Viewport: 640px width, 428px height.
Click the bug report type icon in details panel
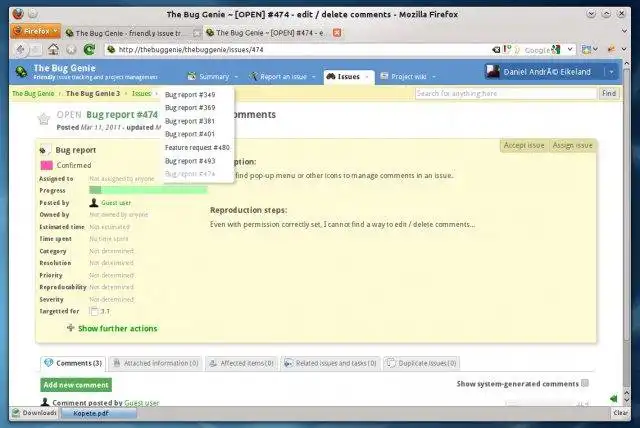coord(43,151)
